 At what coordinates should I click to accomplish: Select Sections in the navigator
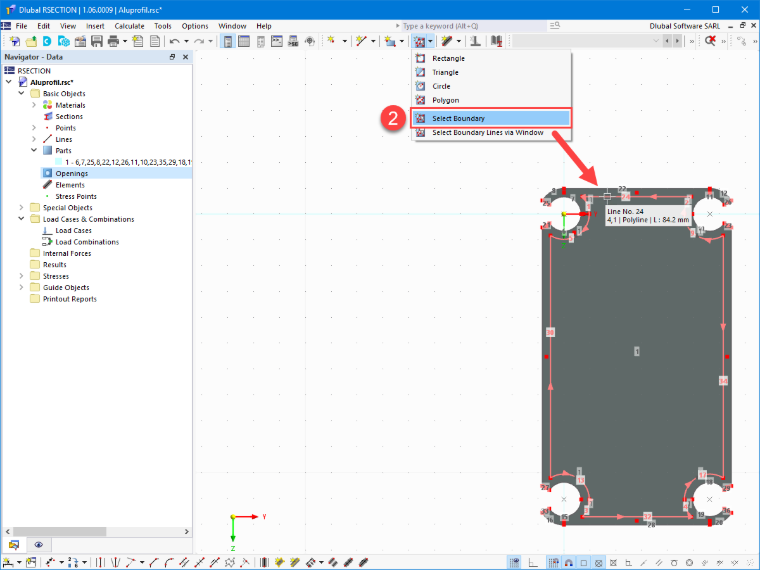69,116
